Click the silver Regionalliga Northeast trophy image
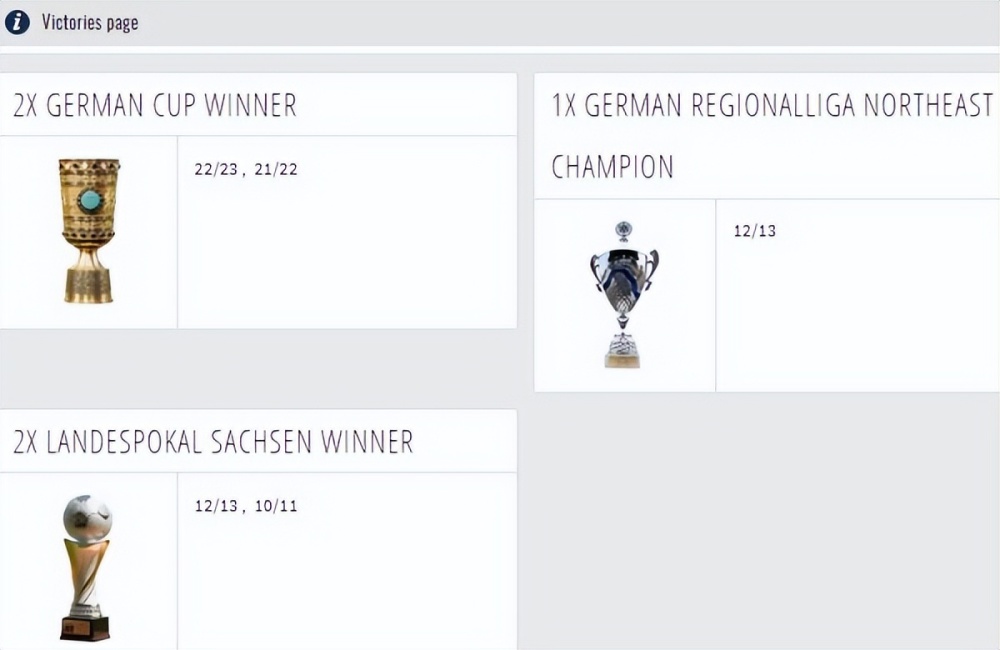The image size is (1000, 650). 624,294
